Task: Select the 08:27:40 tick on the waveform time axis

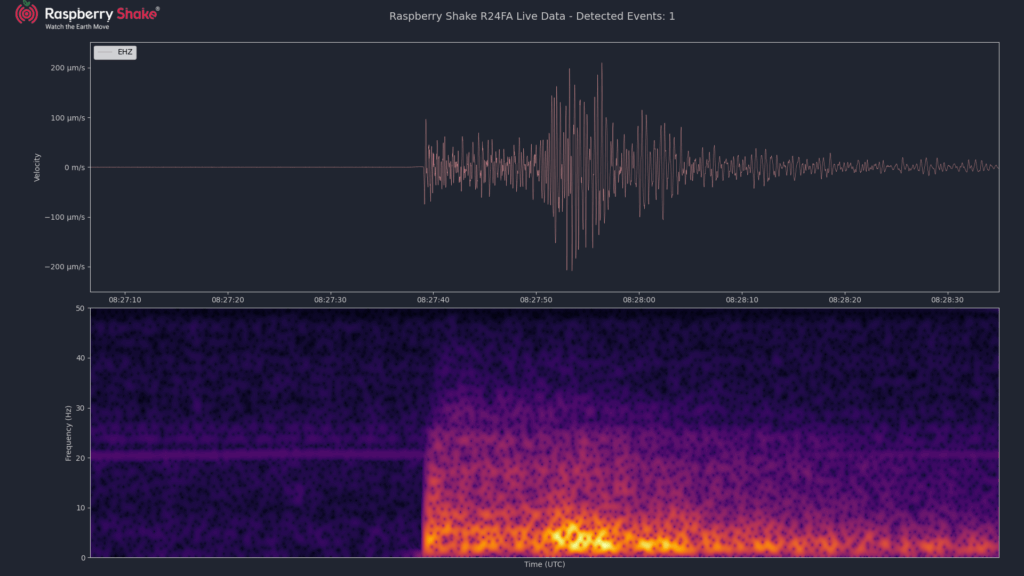Action: [x=433, y=300]
